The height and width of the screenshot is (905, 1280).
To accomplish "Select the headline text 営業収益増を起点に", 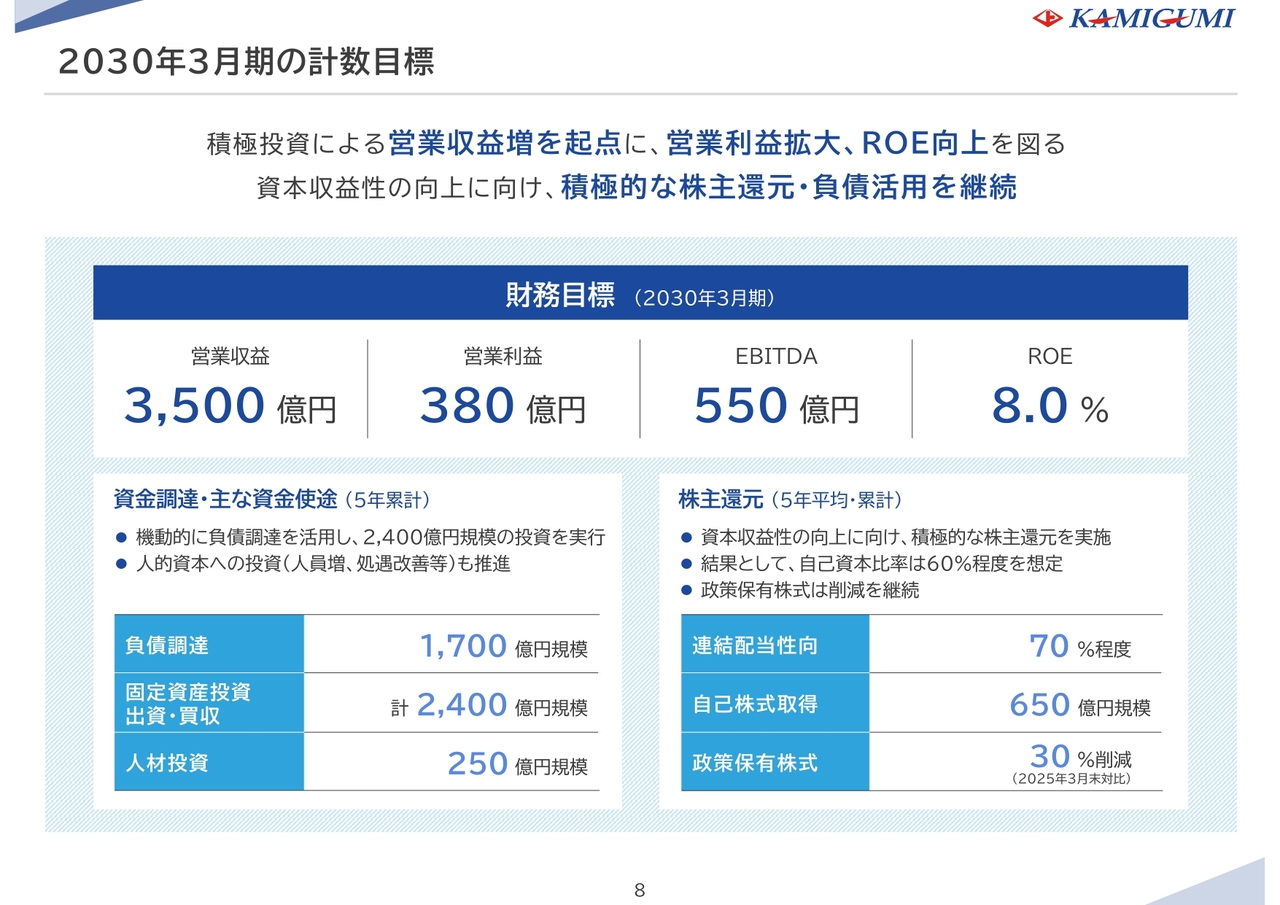I will pos(518,144).
